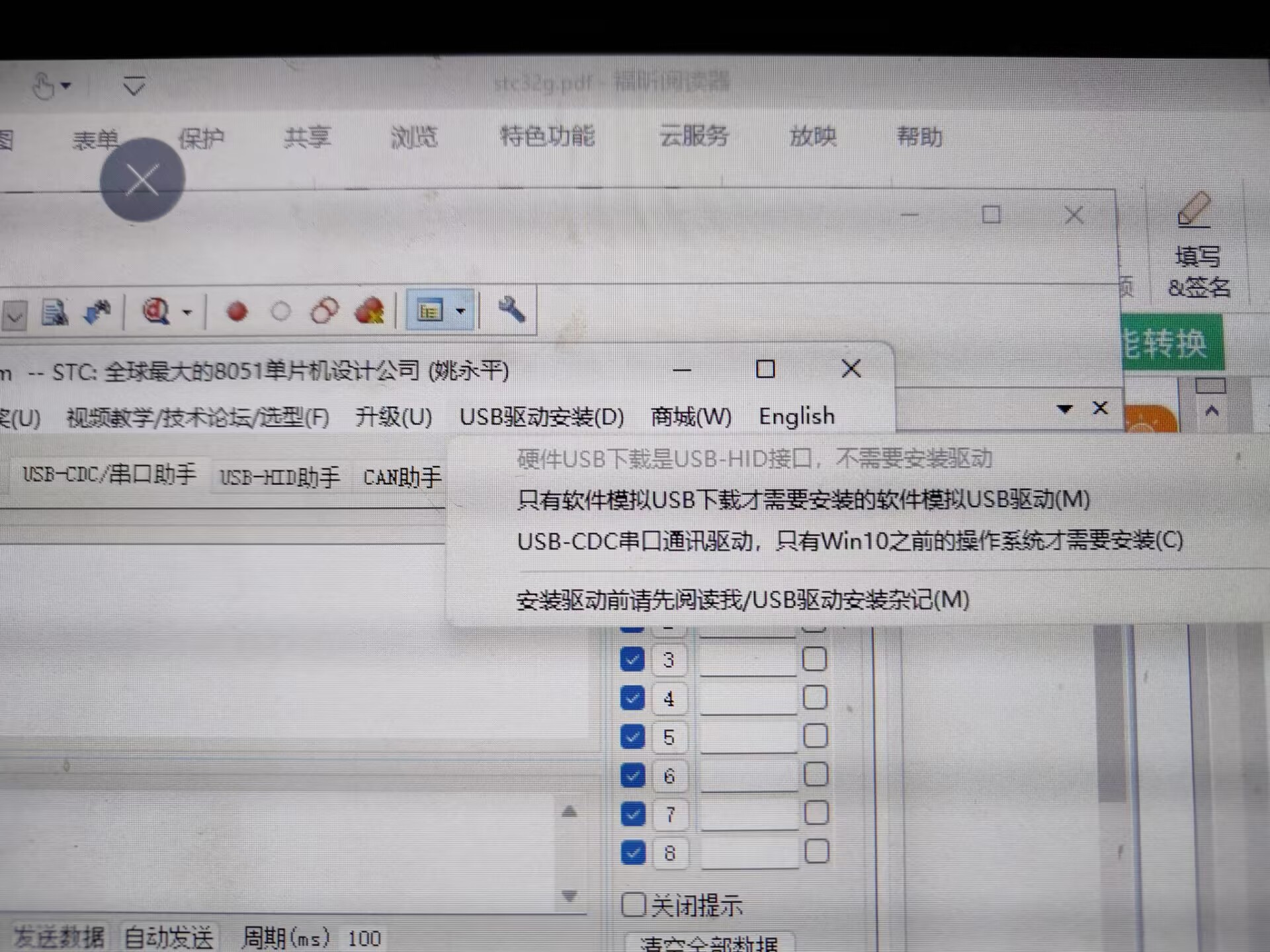The image size is (1270, 952).
Task: Expand the hand tool dropdown arrow
Action: tap(66, 85)
